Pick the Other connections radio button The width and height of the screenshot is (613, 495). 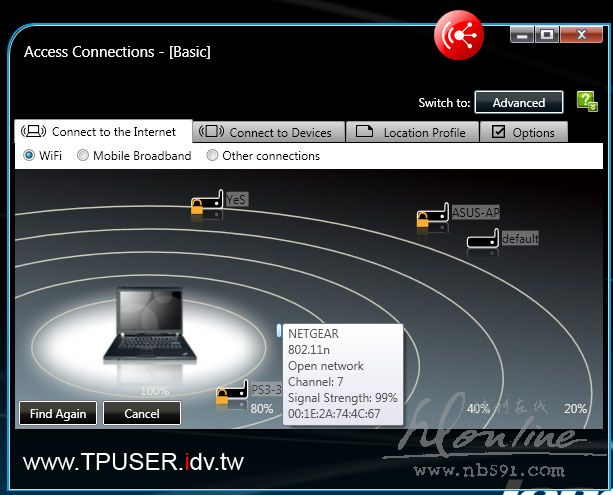212,156
